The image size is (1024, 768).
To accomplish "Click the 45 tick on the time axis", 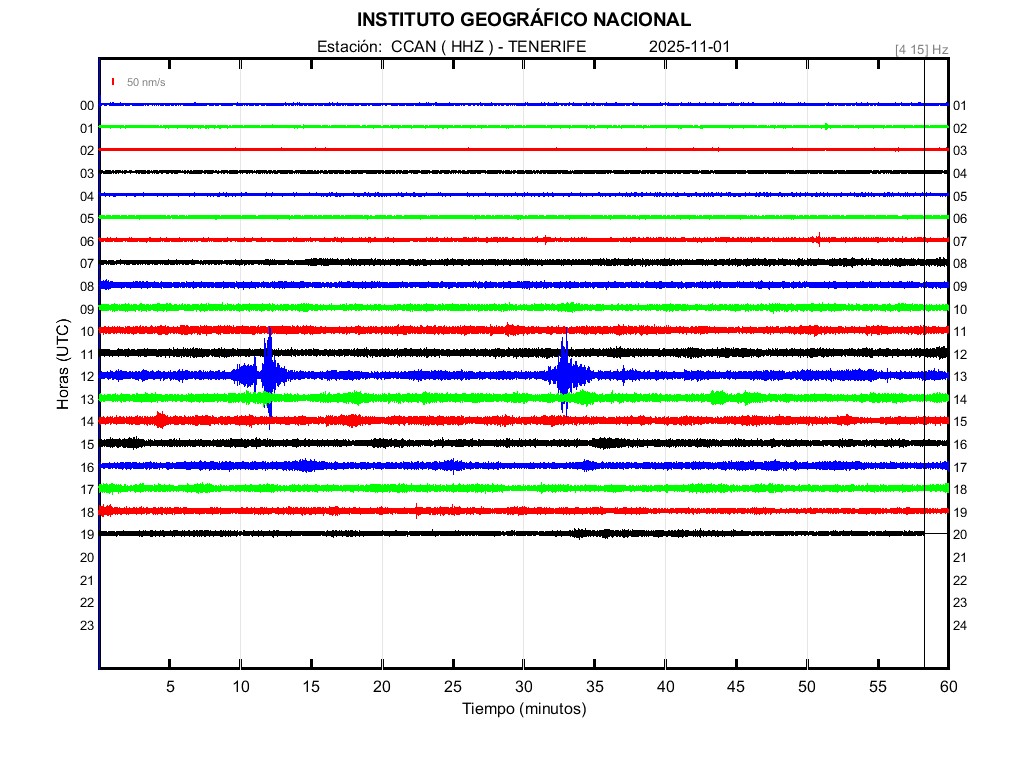I will point(737,687).
